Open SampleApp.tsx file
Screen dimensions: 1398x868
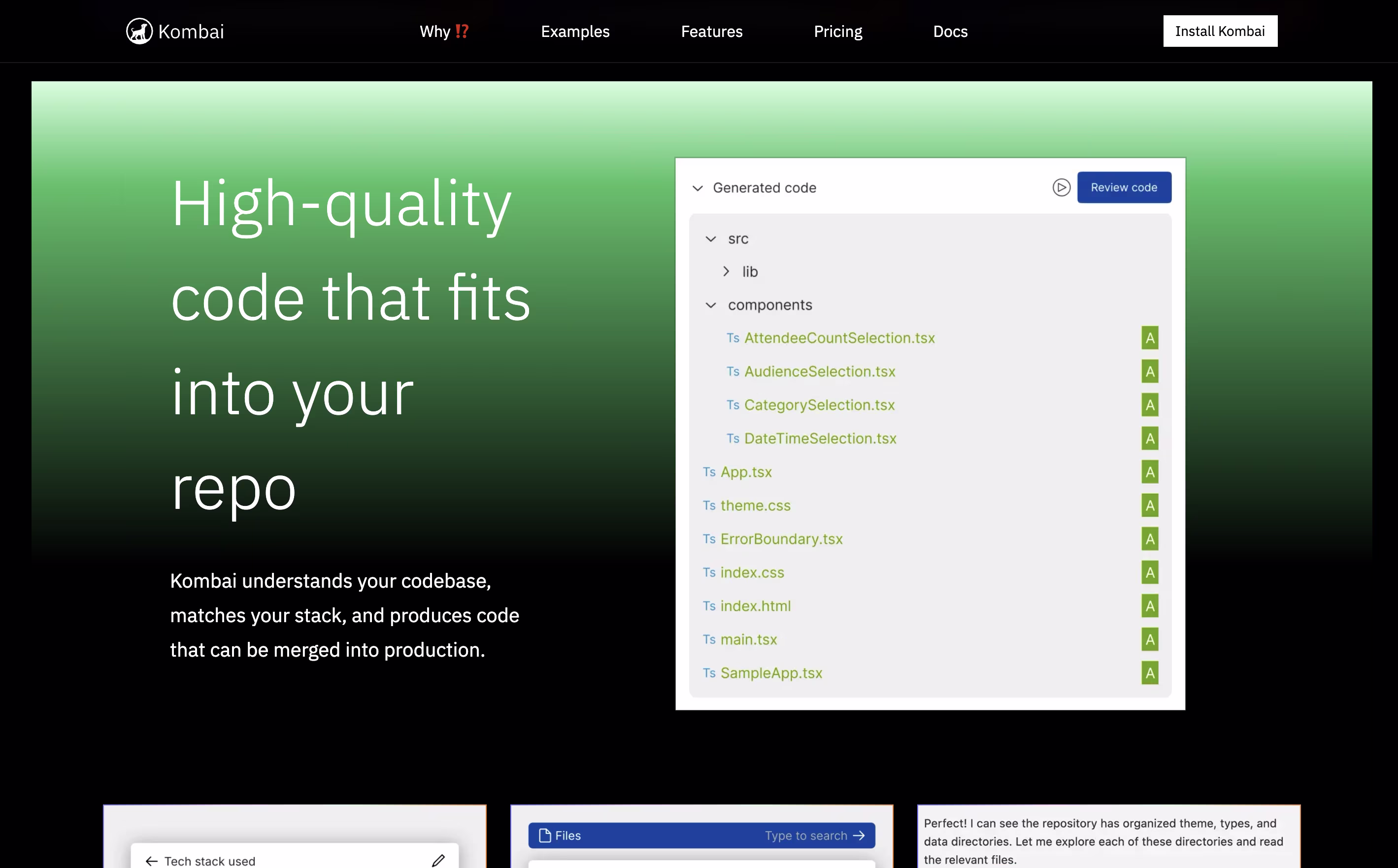click(771, 673)
